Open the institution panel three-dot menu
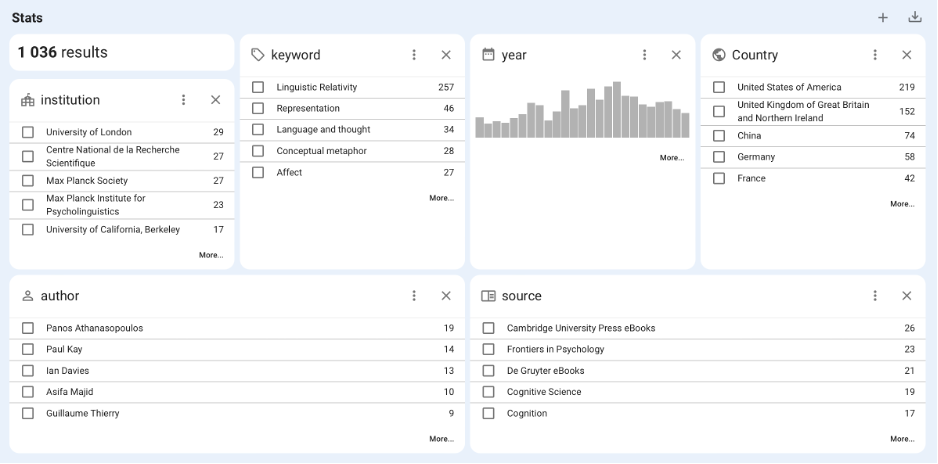Image resolution: width=938 pixels, height=464 pixels. (x=184, y=100)
